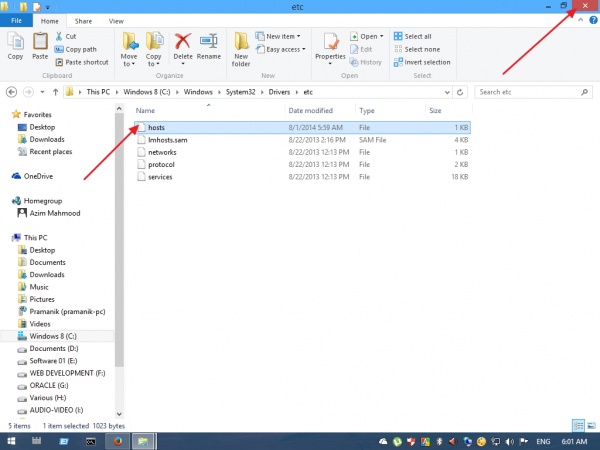
Task: Select the lmhosts.sam file
Action: coord(302,140)
